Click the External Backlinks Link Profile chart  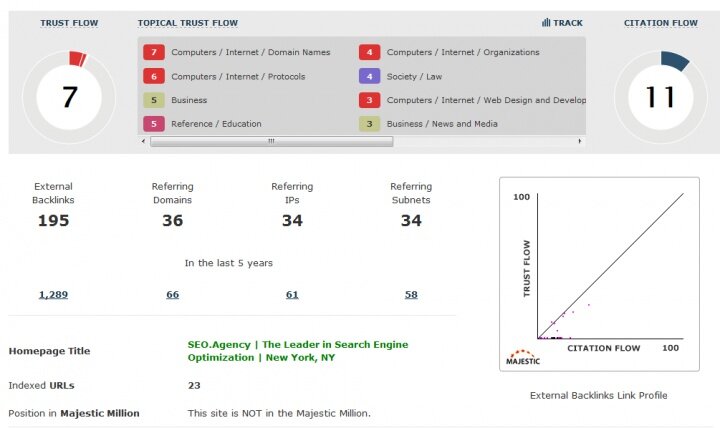pos(599,274)
